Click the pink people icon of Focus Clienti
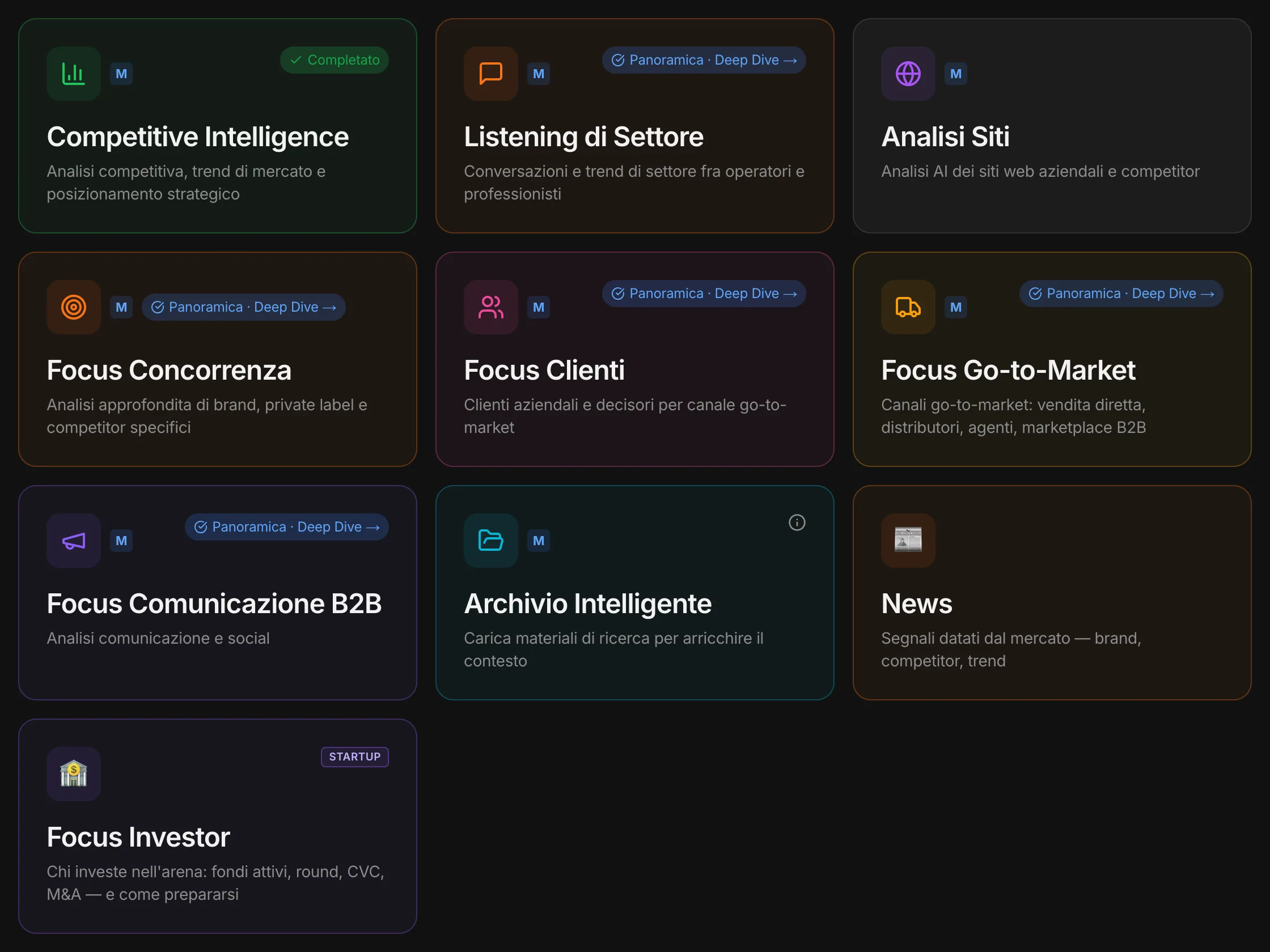This screenshot has height=952, width=1270. pyautogui.click(x=491, y=307)
